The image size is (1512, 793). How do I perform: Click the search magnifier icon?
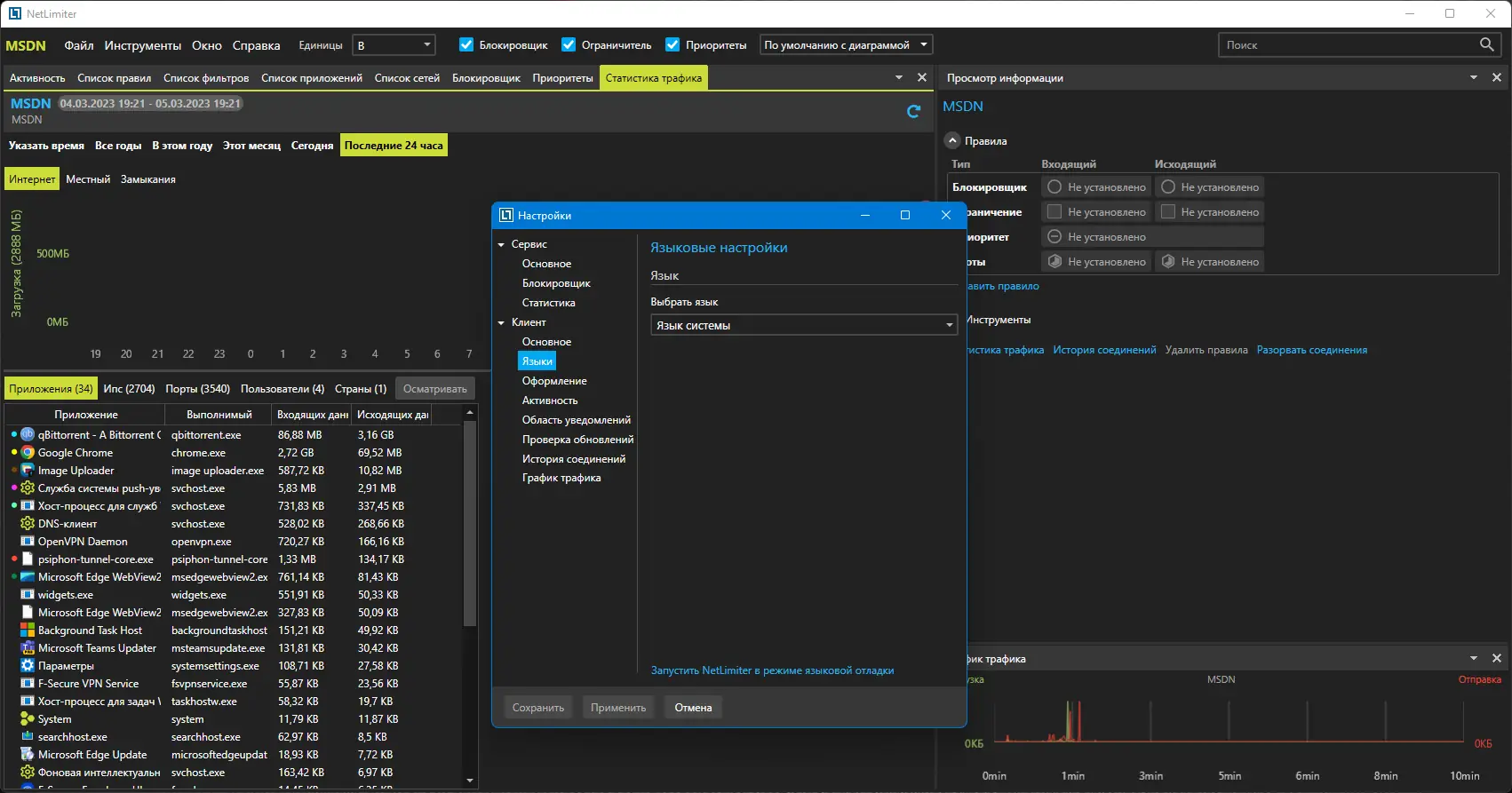[x=1487, y=44]
